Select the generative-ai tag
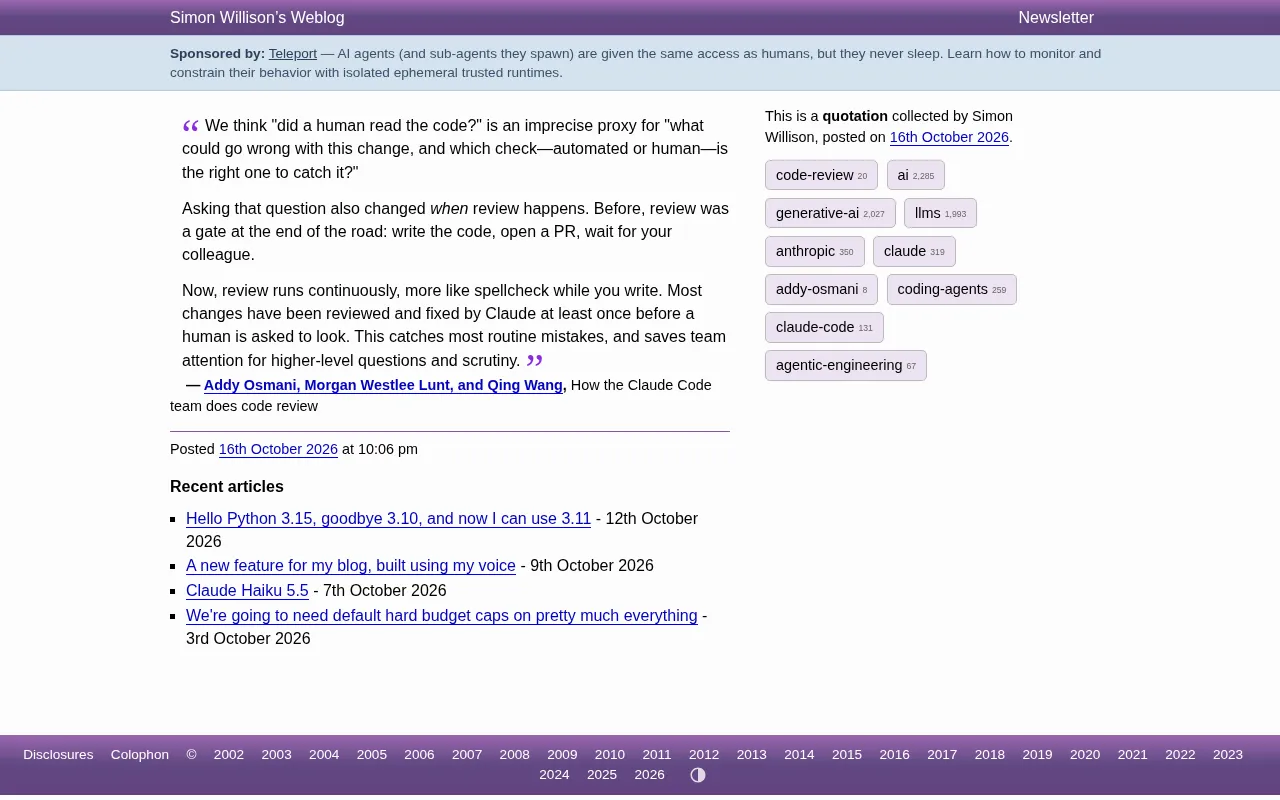Image resolution: width=1280 pixels, height=800 pixels. (x=830, y=213)
